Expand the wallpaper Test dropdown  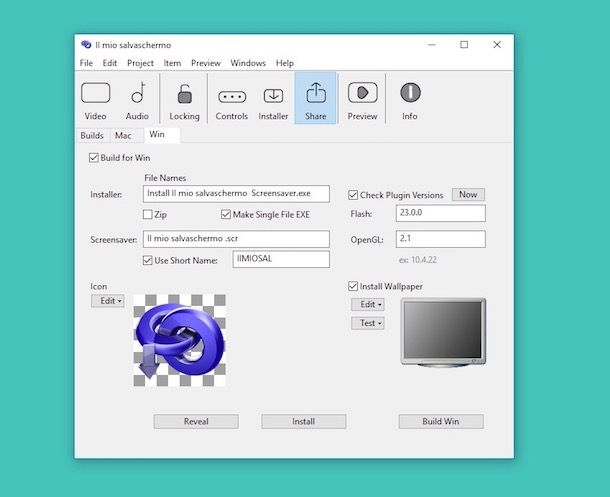368,323
